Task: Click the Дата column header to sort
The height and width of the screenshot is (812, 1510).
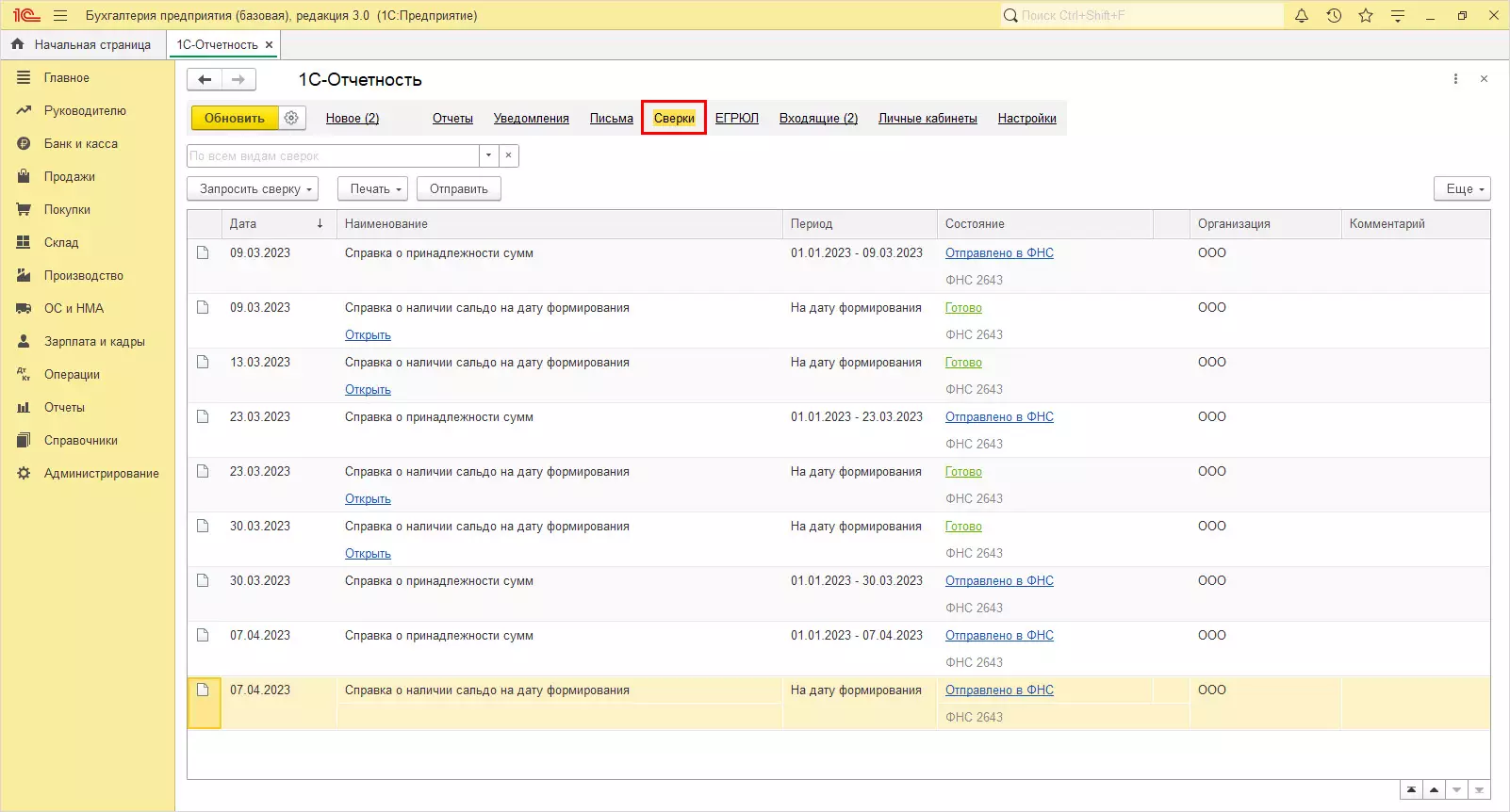Action: coord(243,224)
